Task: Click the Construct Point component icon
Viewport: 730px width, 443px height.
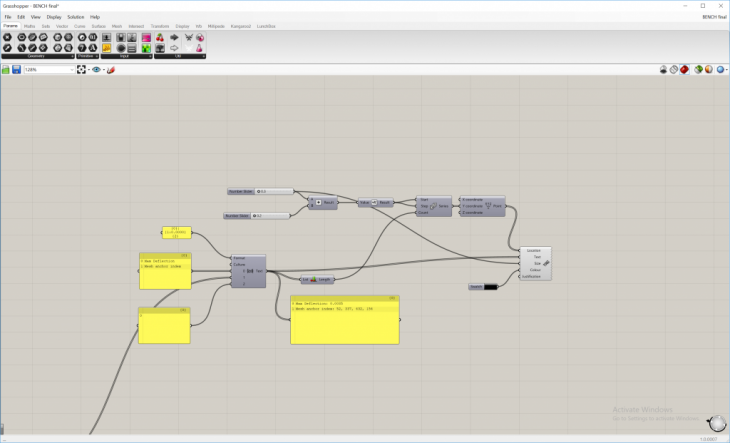Action: tap(486, 205)
